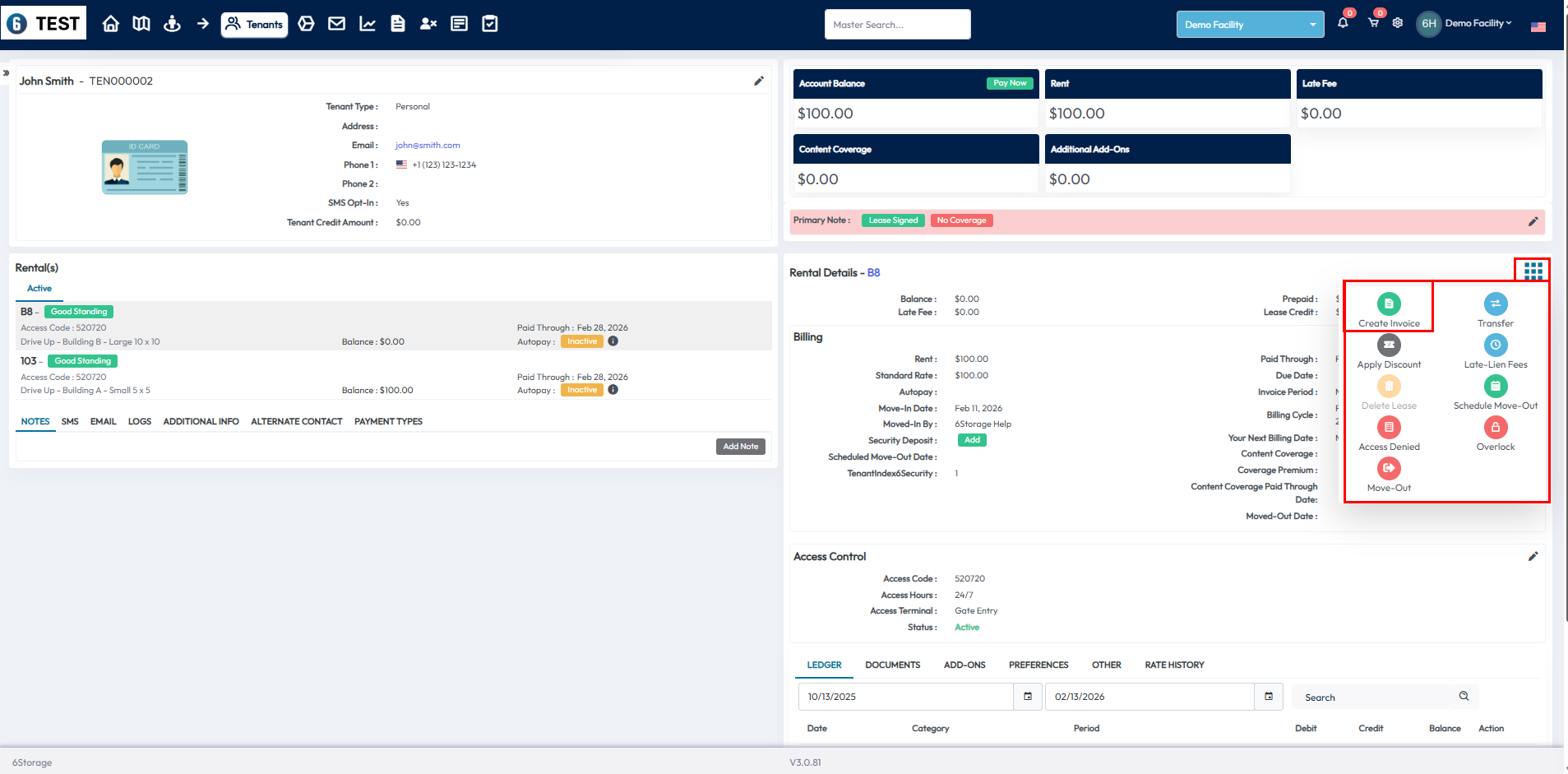1568x774 pixels.
Task: Open the Apply Discount action
Action: [x=1389, y=345]
